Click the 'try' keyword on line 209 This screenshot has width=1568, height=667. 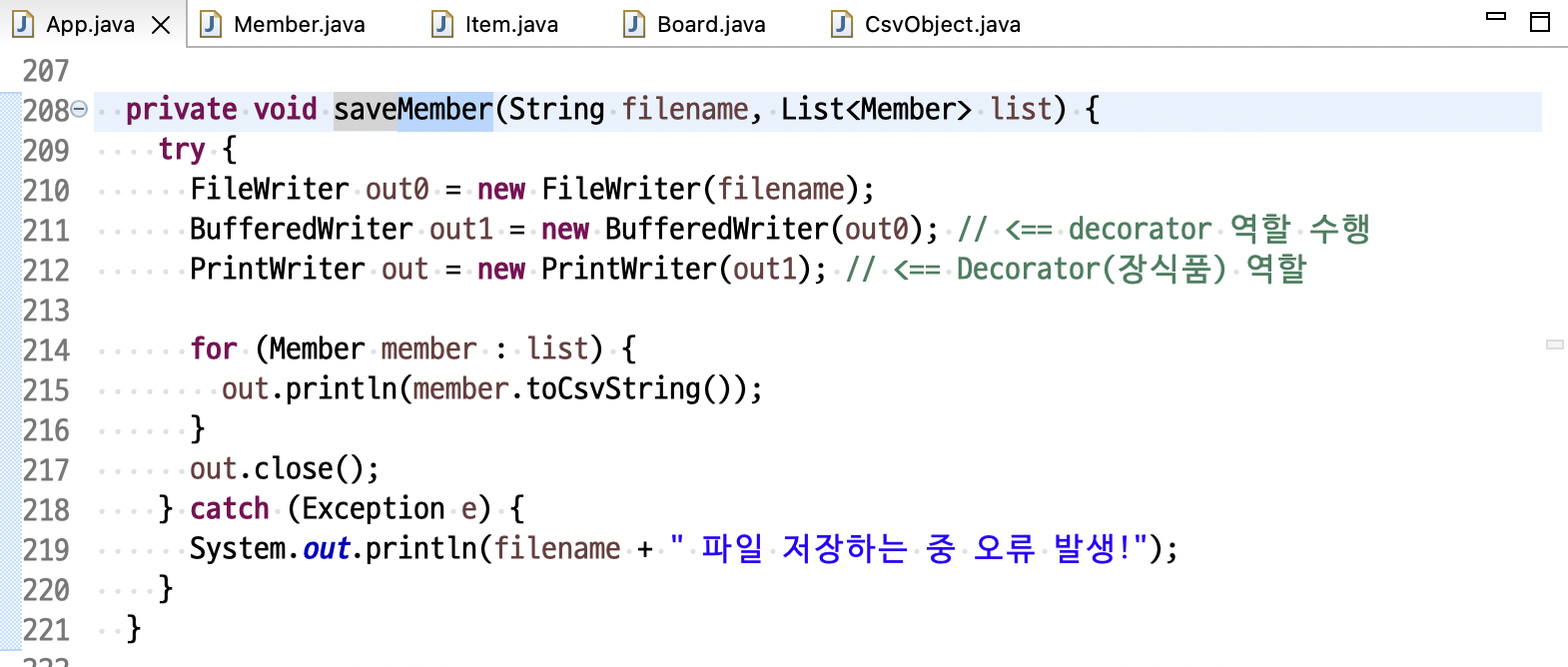click(182, 149)
